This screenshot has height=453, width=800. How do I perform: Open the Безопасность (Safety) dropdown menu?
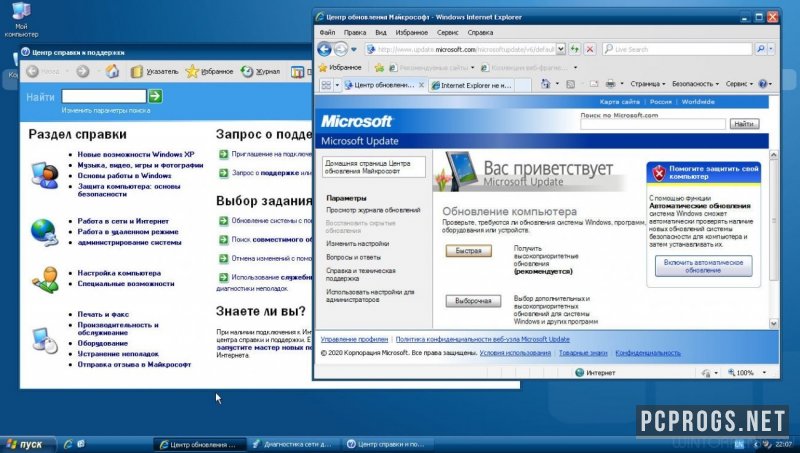pos(695,84)
